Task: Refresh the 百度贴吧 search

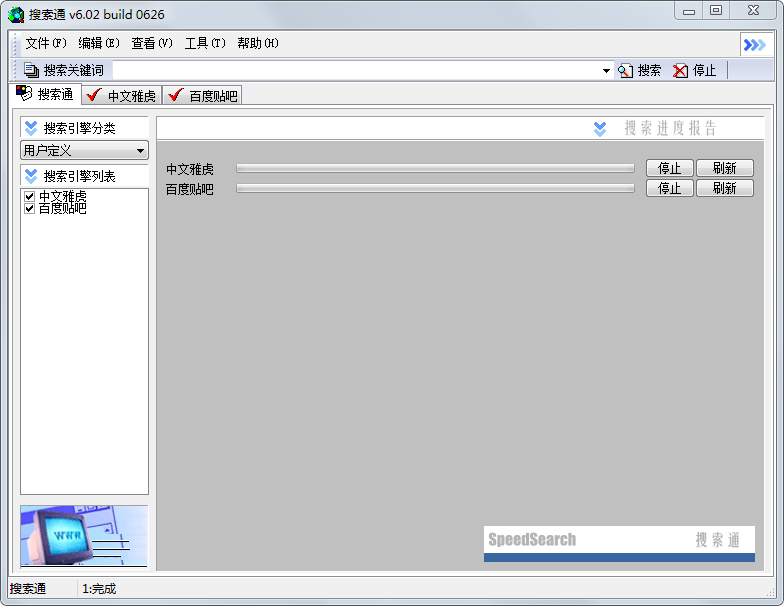Action: (x=724, y=188)
